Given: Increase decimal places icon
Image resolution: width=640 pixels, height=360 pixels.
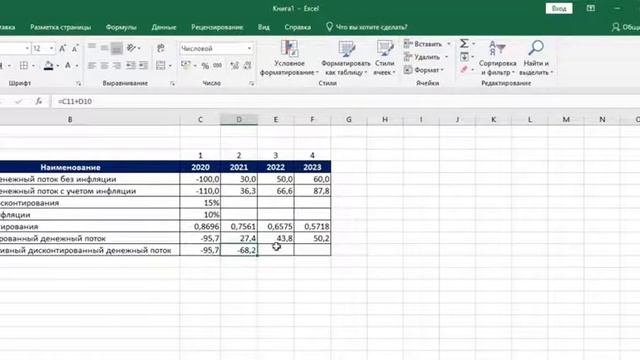Looking at the screenshot, I should coord(234,65).
